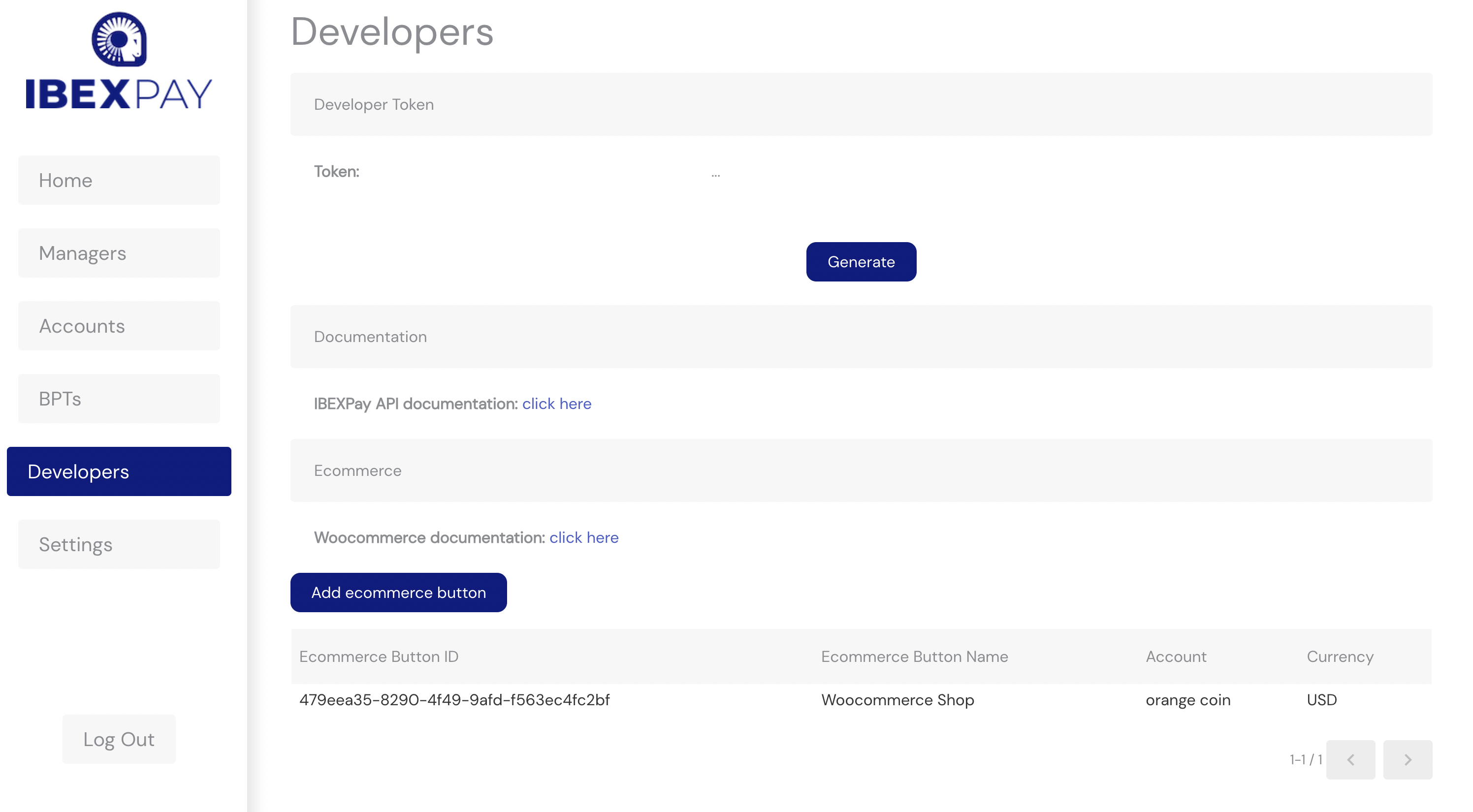Click the Woocommerce Shop row name

pos(898,699)
